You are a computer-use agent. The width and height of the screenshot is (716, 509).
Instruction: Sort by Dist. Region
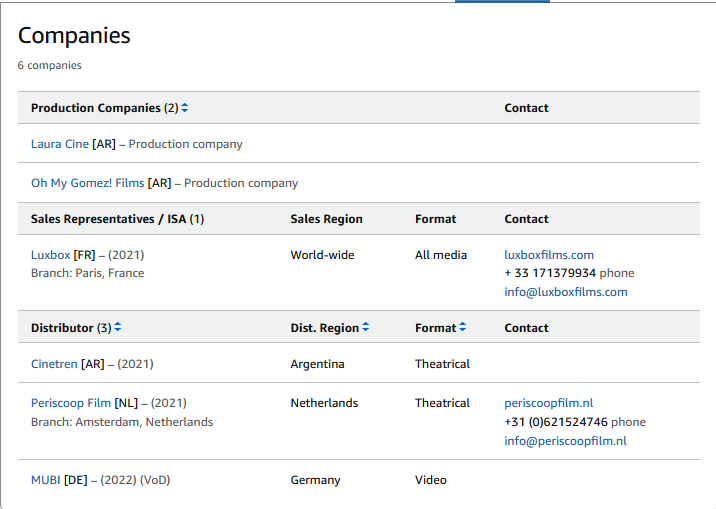pos(366,328)
